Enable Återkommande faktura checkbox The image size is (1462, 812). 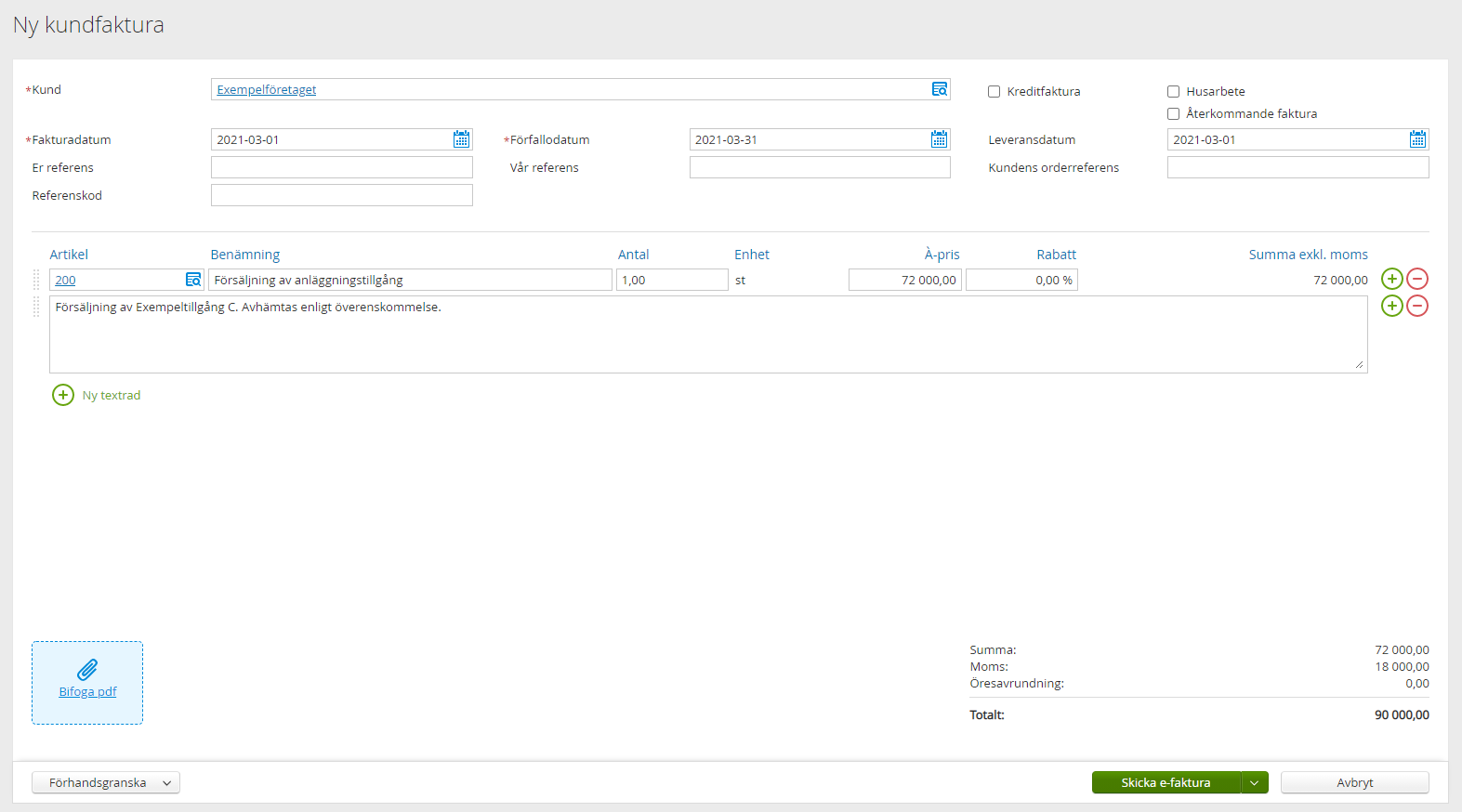1173,113
